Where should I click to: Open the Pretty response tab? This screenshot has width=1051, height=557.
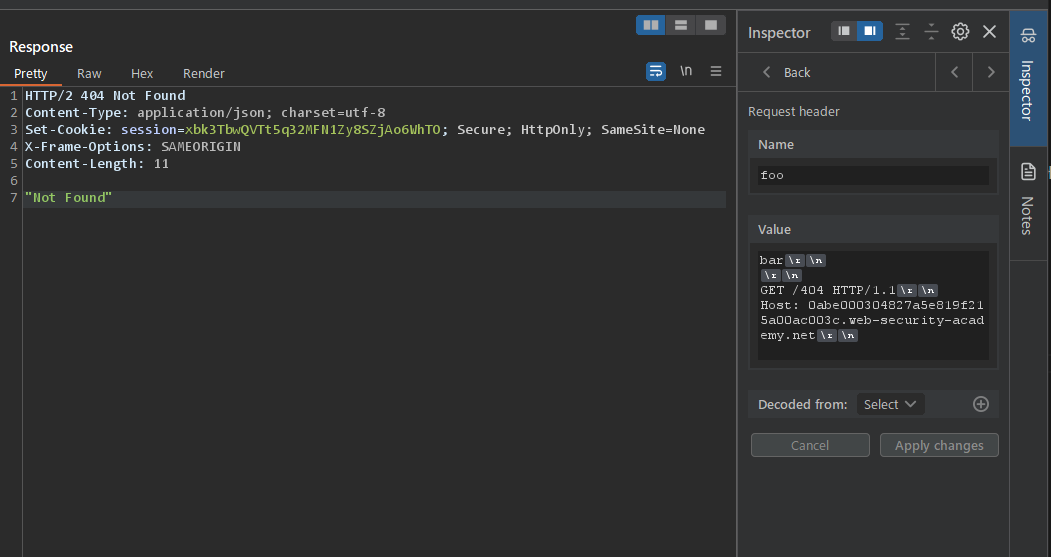31,73
